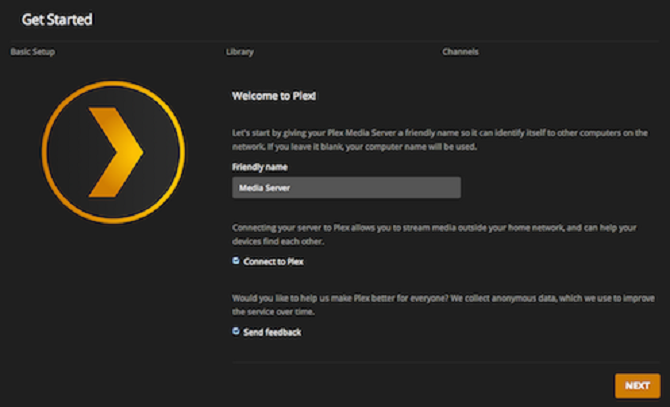Go to the Library step
Screen dimensions: 670x407
240,51
